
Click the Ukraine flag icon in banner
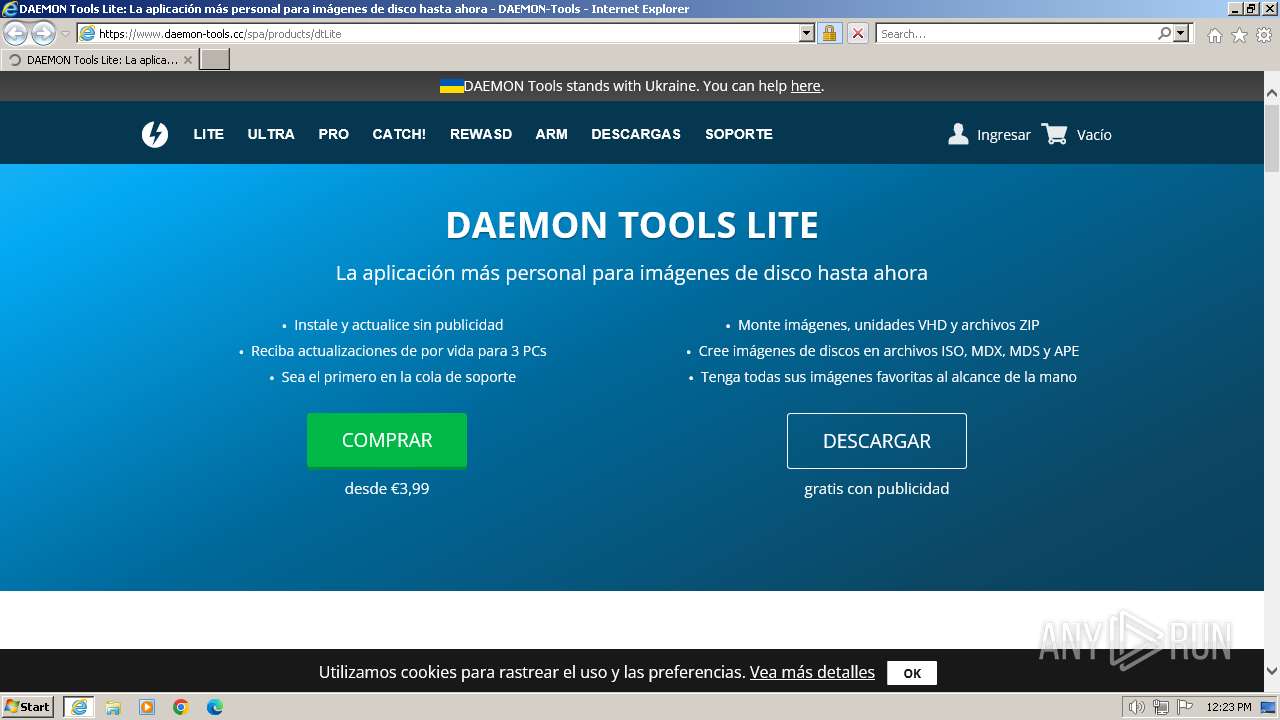451,86
